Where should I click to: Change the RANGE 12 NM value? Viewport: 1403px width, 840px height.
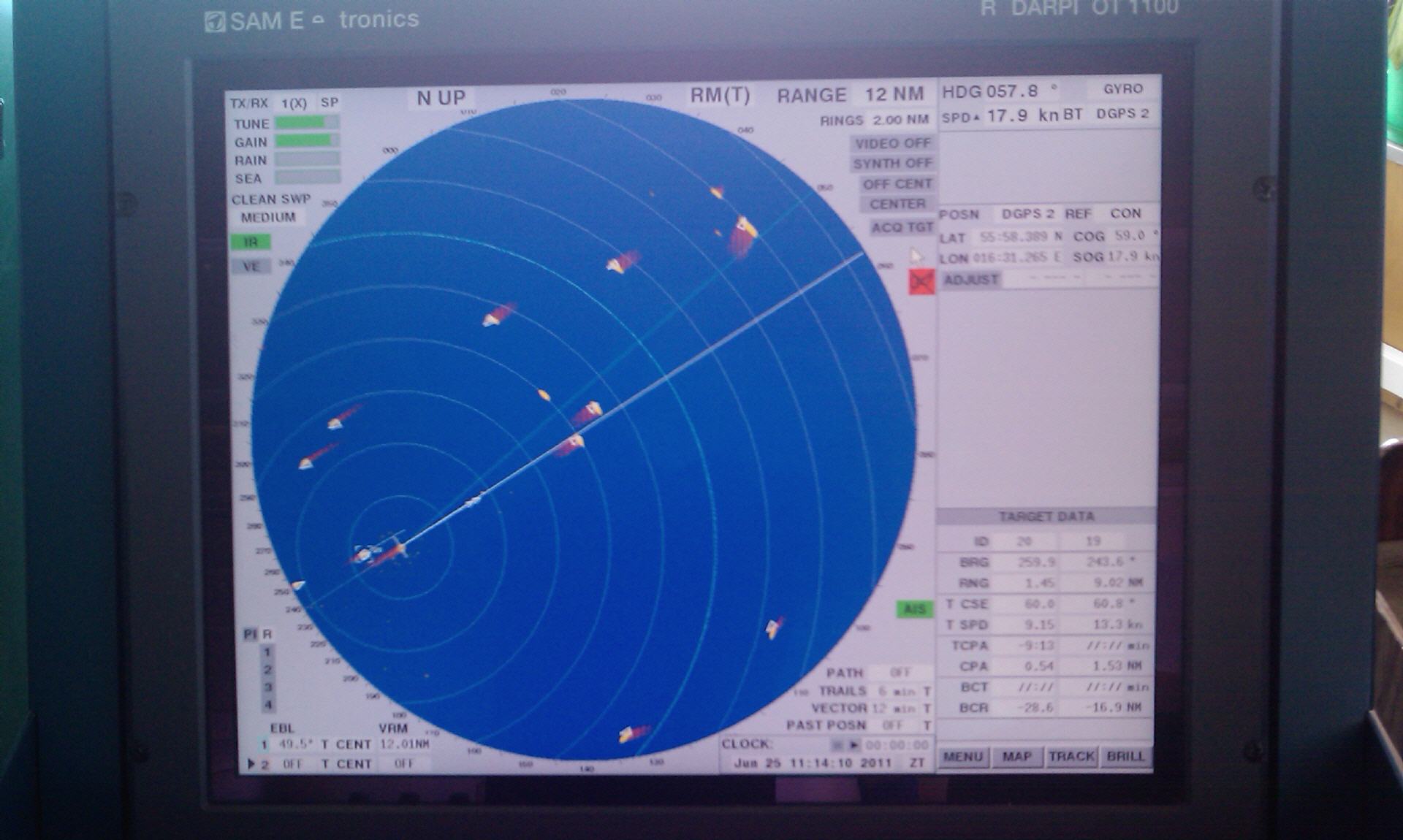[894, 95]
